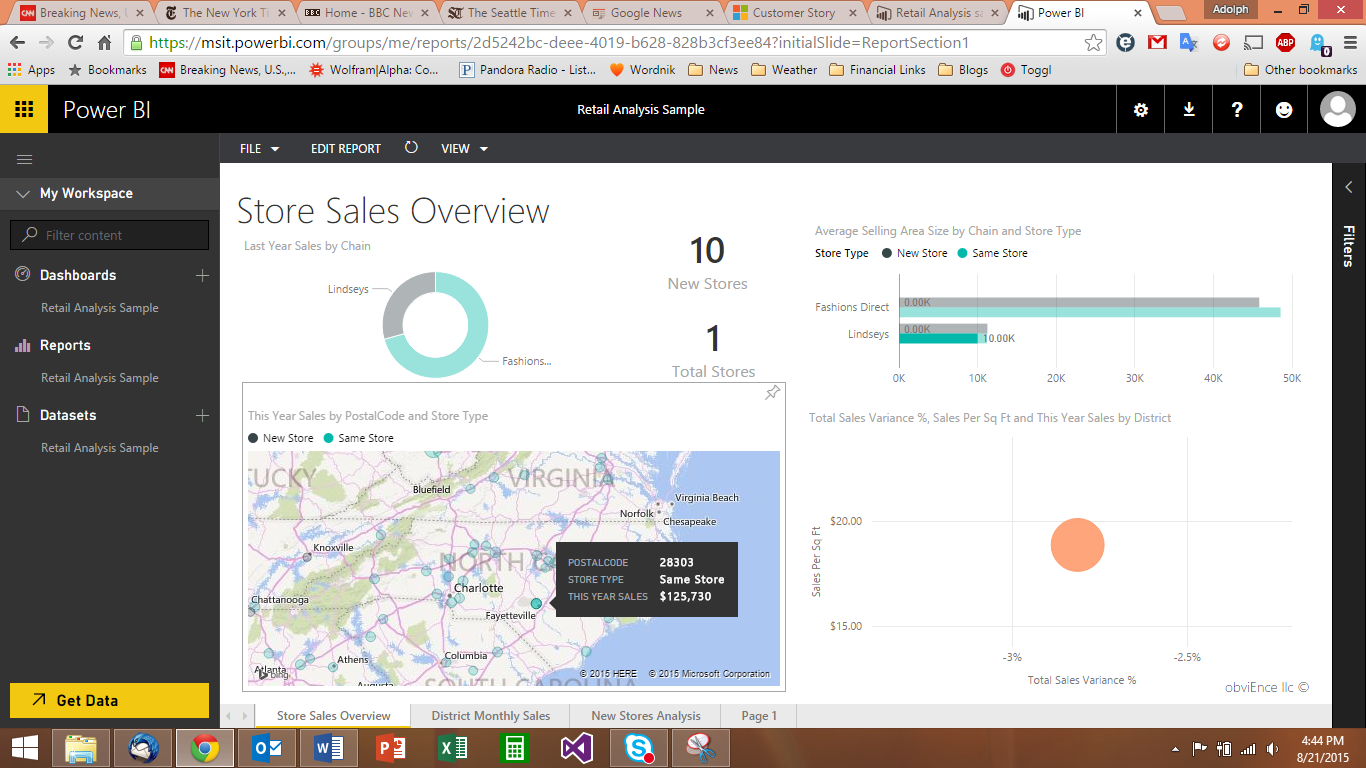Open the Page 1 report tab
Screen dimensions: 1366x768
coord(759,716)
